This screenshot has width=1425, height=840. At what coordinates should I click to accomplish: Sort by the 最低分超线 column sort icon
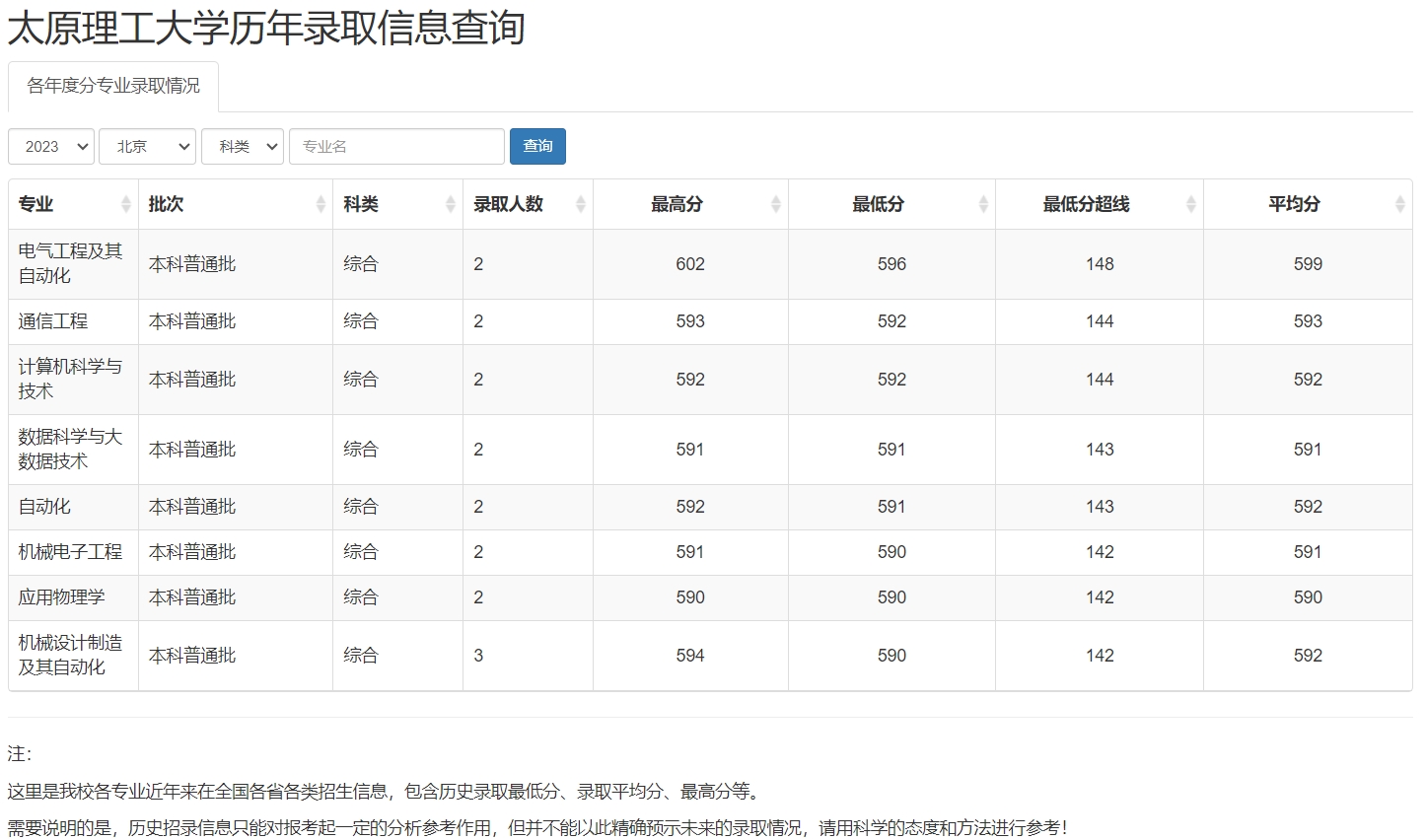1191,204
